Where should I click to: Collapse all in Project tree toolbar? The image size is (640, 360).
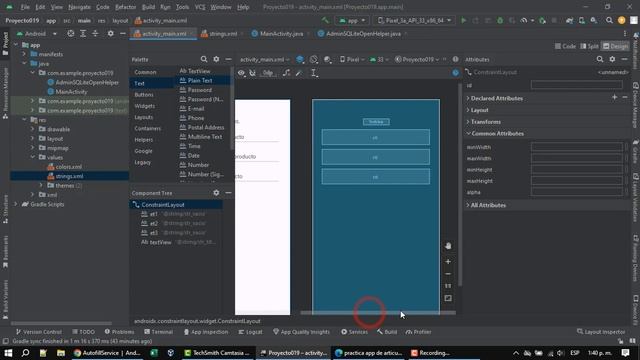pos(95,33)
